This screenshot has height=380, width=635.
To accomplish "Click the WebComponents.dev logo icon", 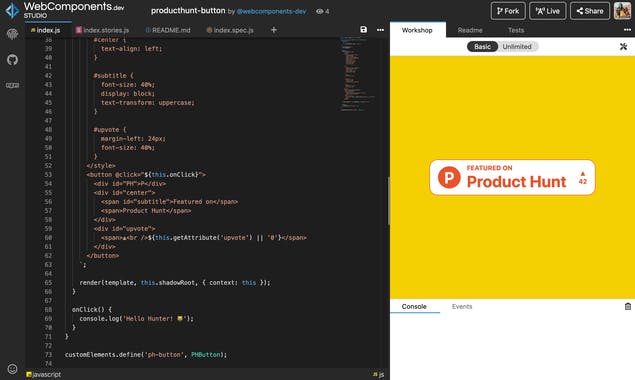I will click(12, 11).
